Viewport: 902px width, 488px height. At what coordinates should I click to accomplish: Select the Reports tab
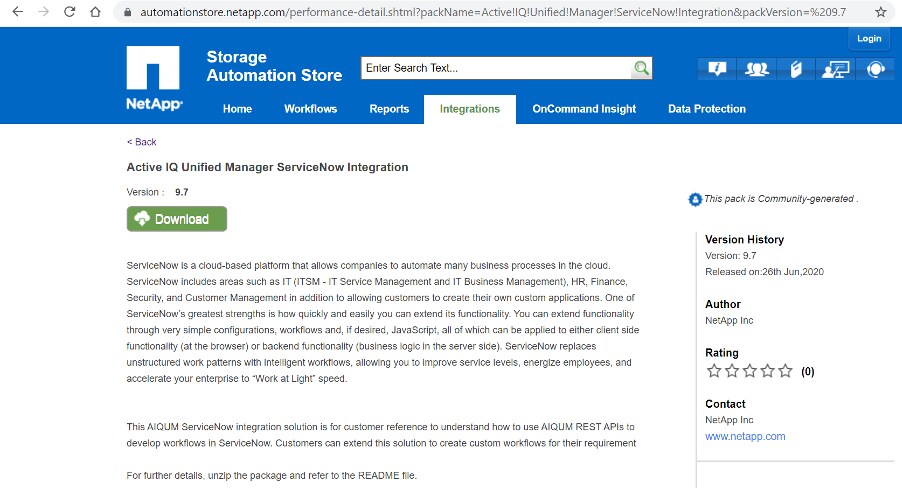tap(389, 109)
